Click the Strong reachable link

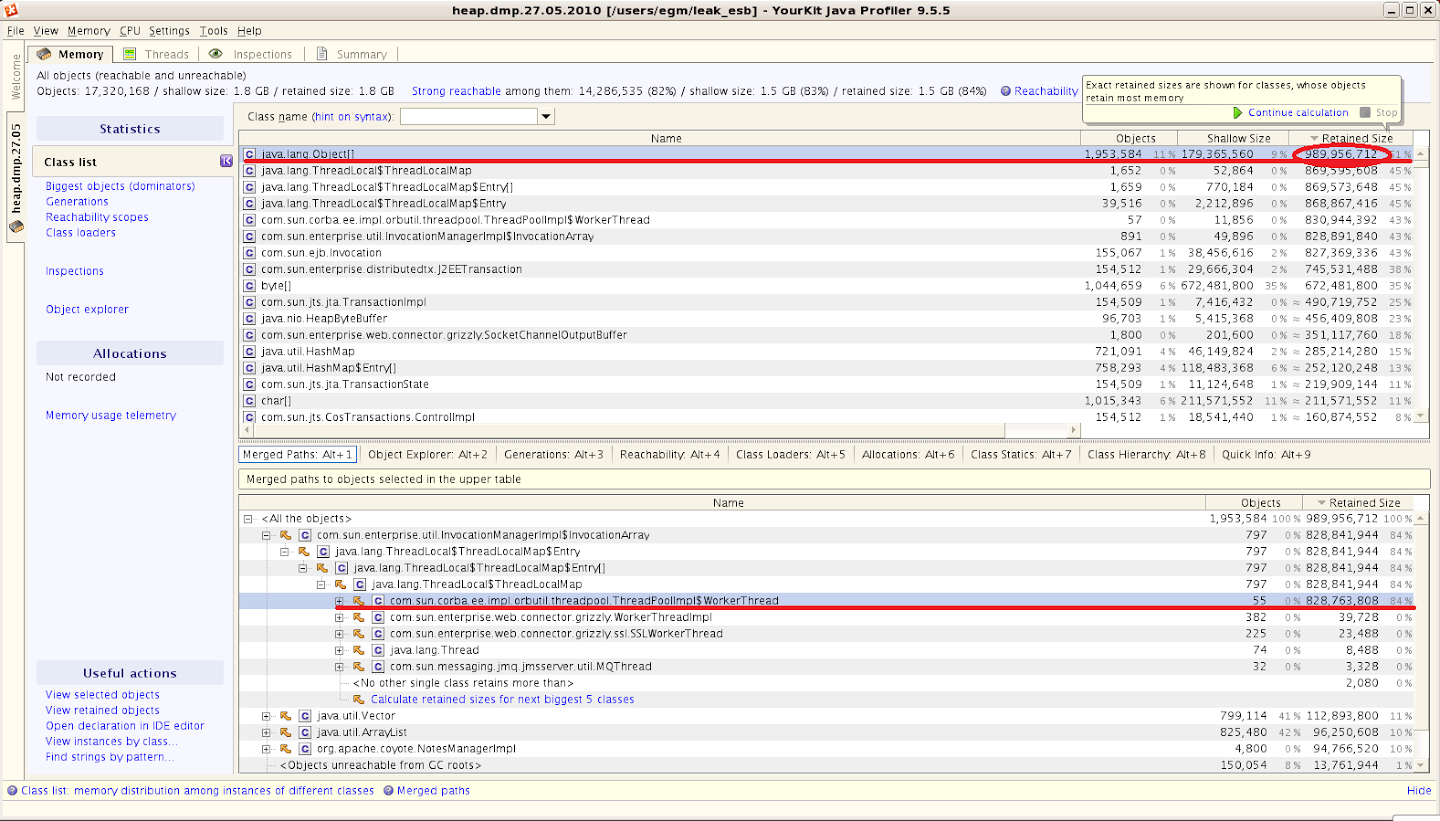(x=456, y=91)
